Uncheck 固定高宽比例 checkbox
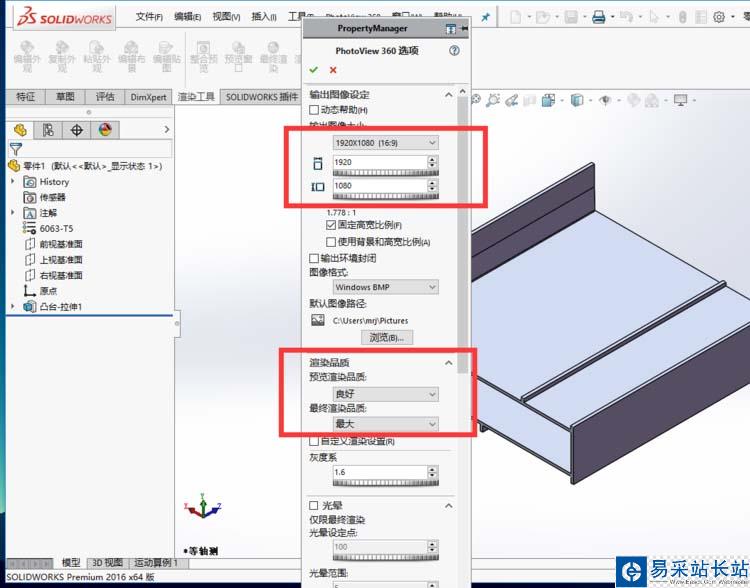Screen dimensions: 750x588 tap(331, 225)
